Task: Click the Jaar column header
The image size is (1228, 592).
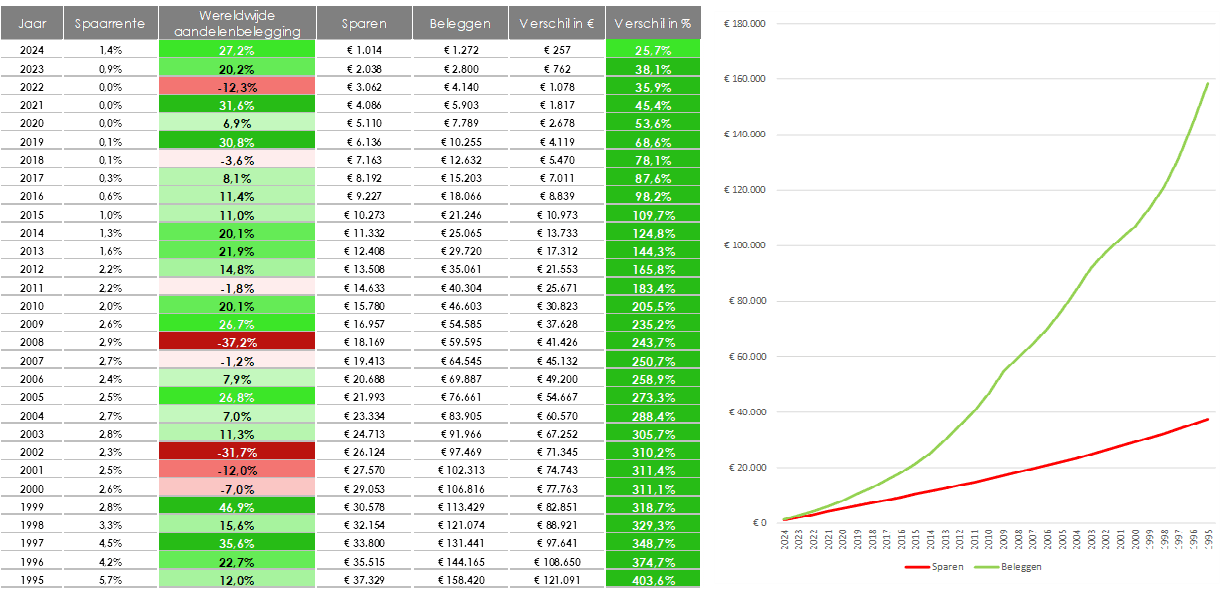Action: point(32,22)
